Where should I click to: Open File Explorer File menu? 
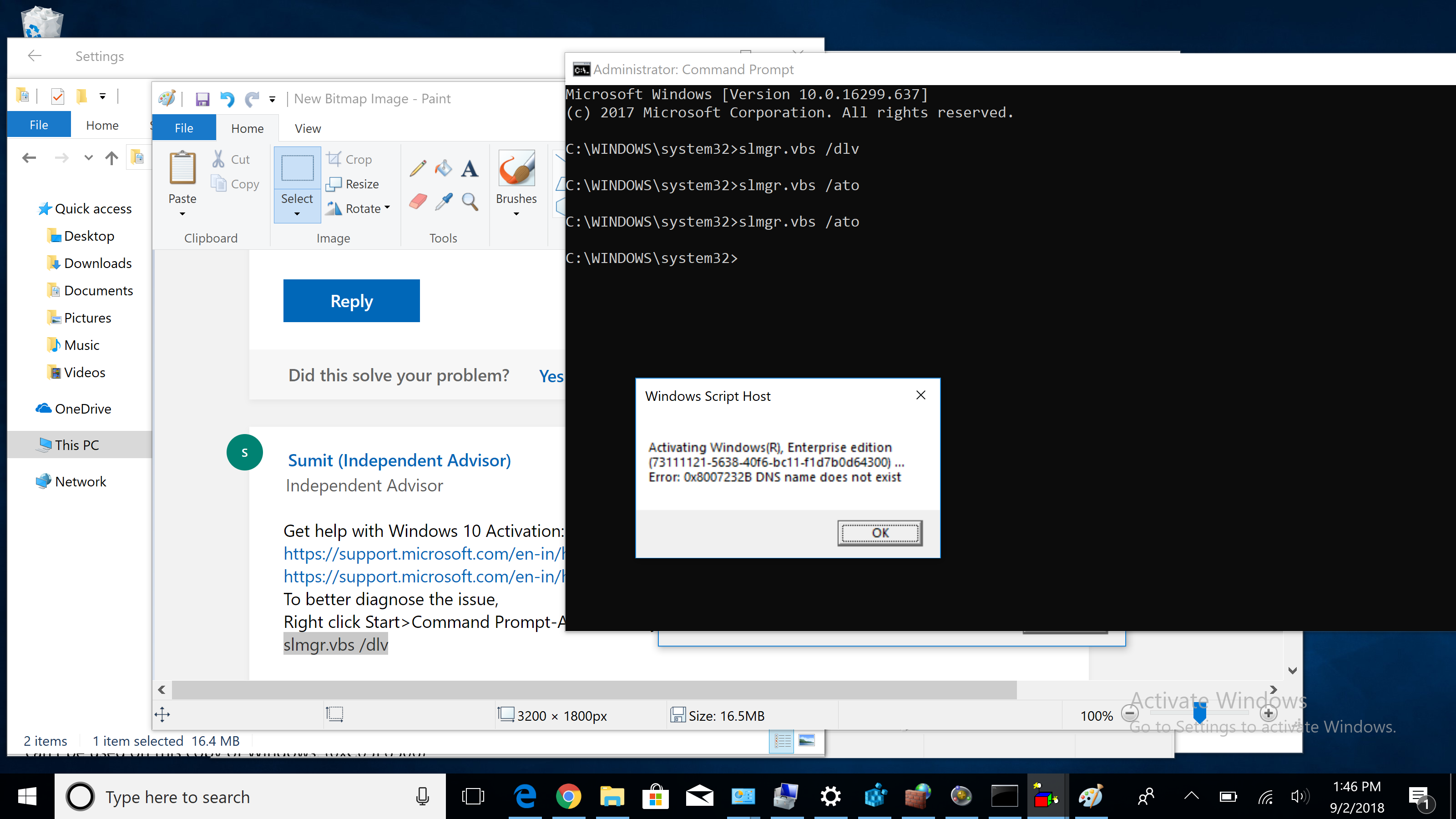coord(39,124)
